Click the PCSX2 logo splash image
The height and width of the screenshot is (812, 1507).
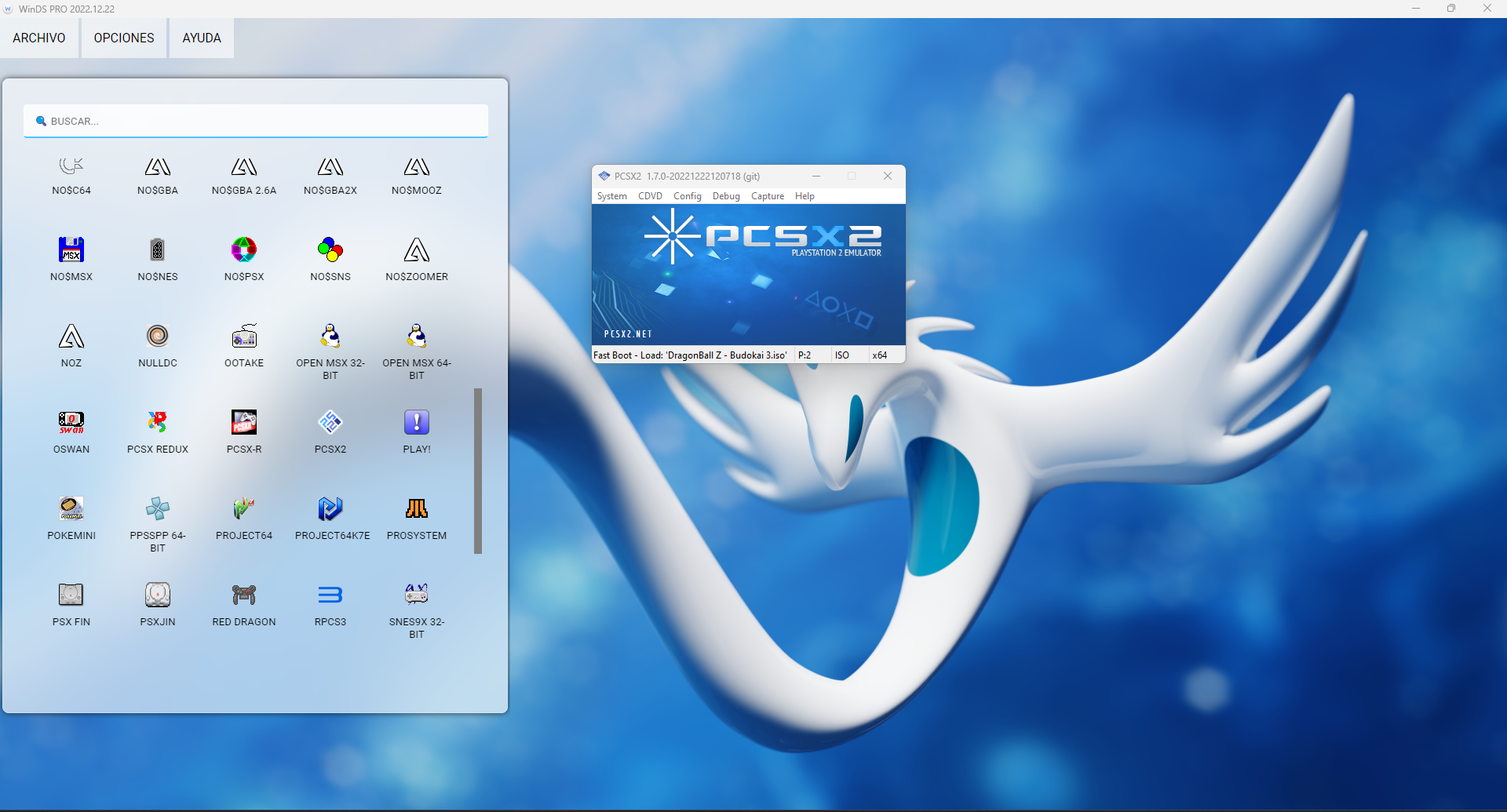(749, 275)
